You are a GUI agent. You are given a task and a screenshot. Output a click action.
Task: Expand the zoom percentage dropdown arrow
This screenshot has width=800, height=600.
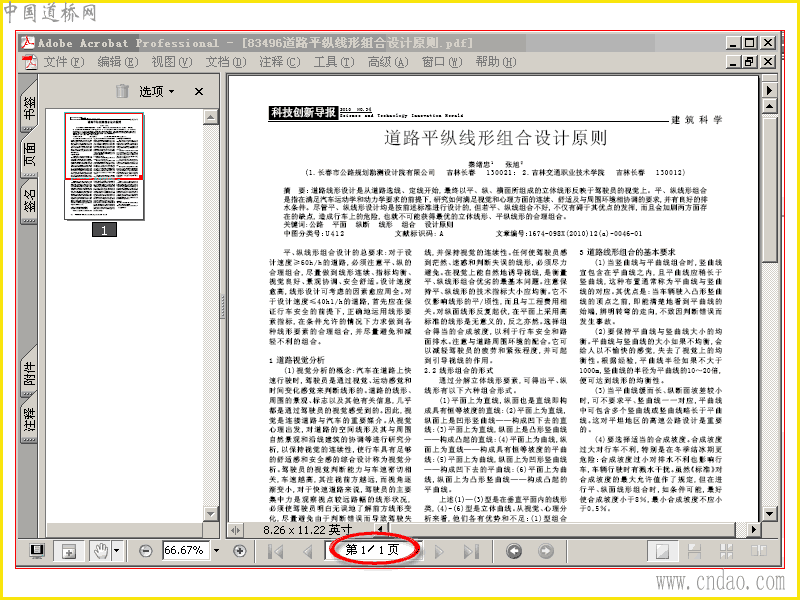click(x=216, y=551)
